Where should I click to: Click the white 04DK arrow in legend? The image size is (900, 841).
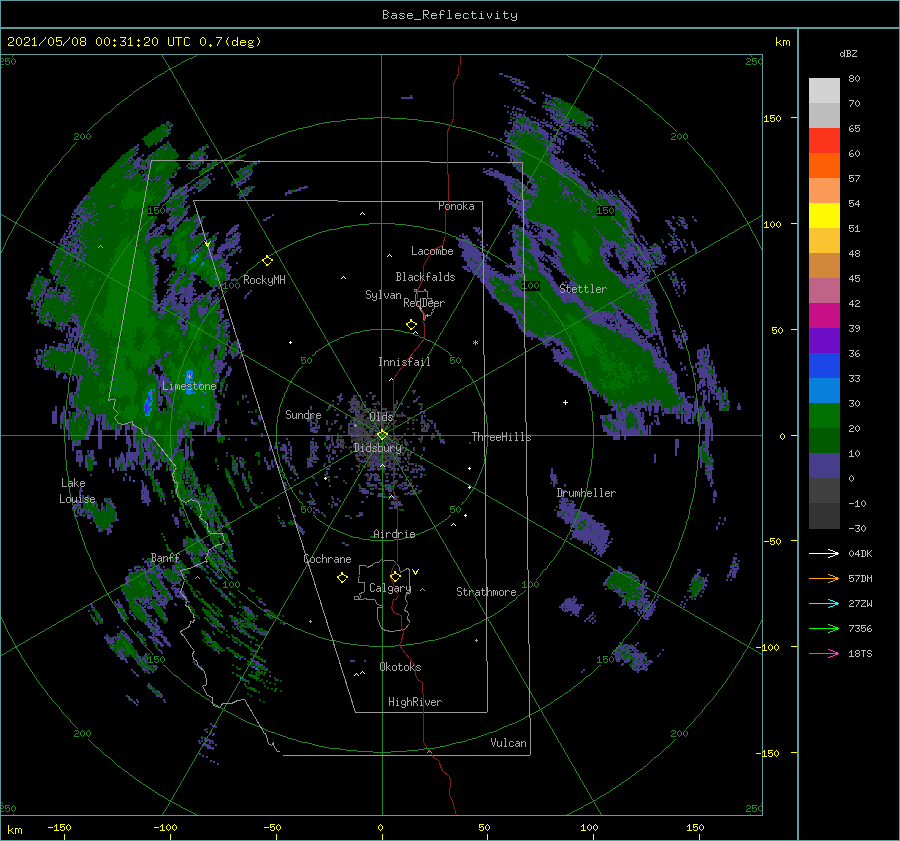click(x=824, y=553)
